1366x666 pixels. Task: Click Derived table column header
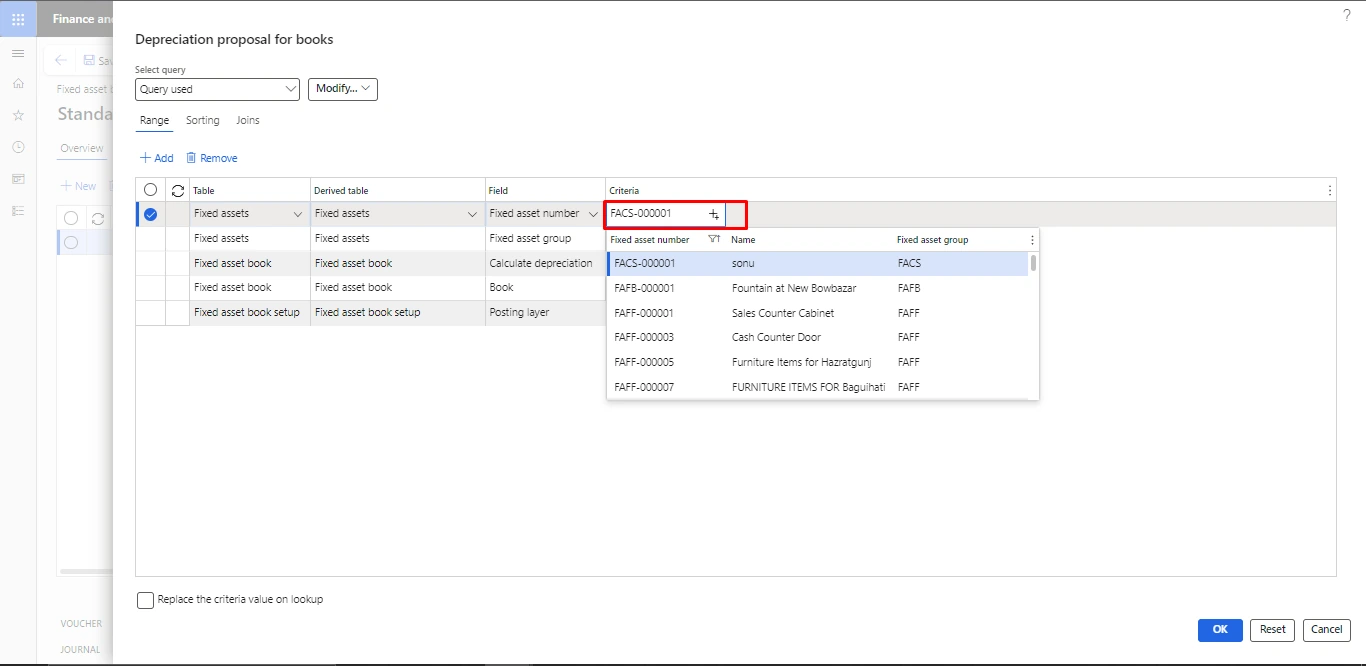(342, 190)
